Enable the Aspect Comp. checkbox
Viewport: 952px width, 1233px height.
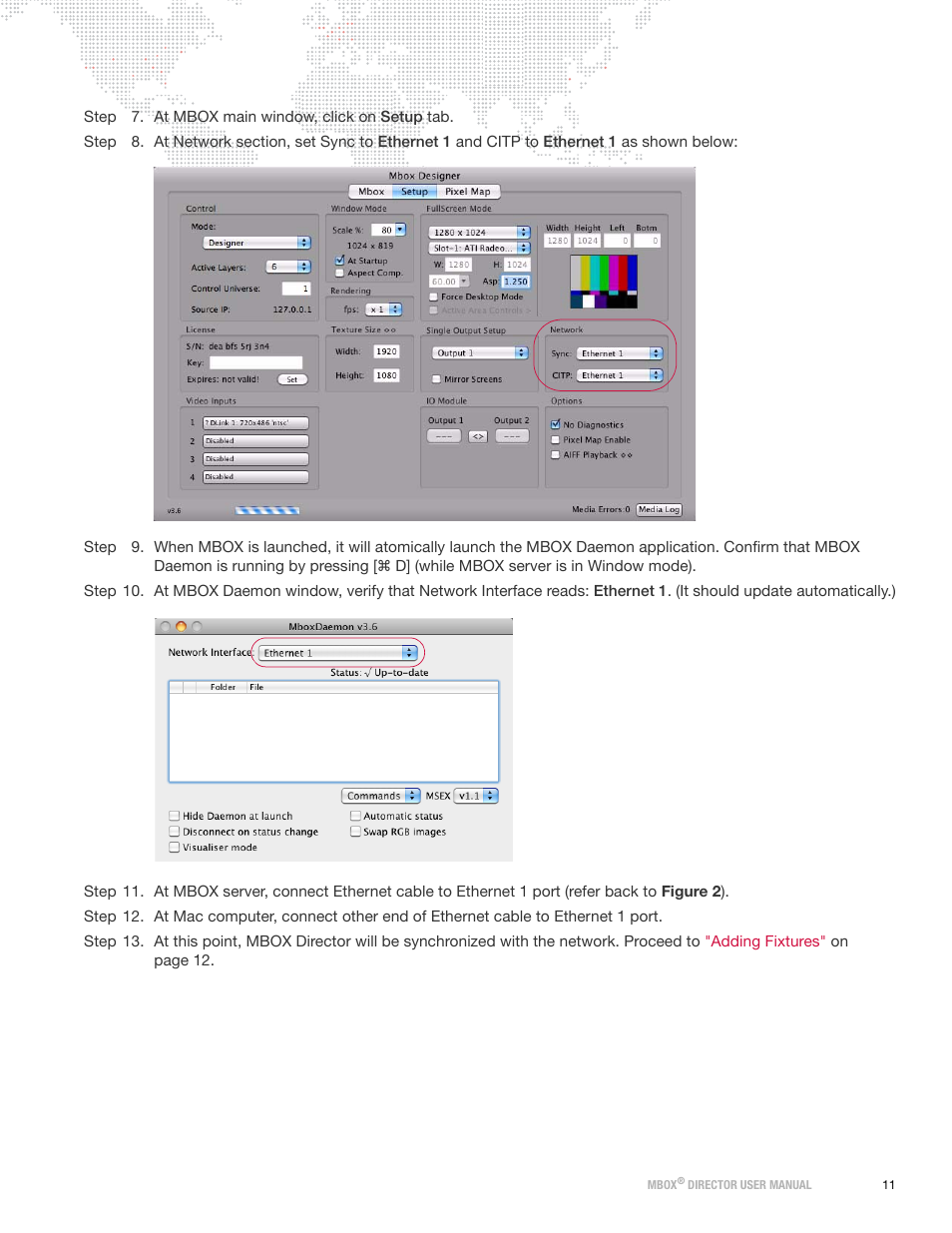[x=339, y=273]
